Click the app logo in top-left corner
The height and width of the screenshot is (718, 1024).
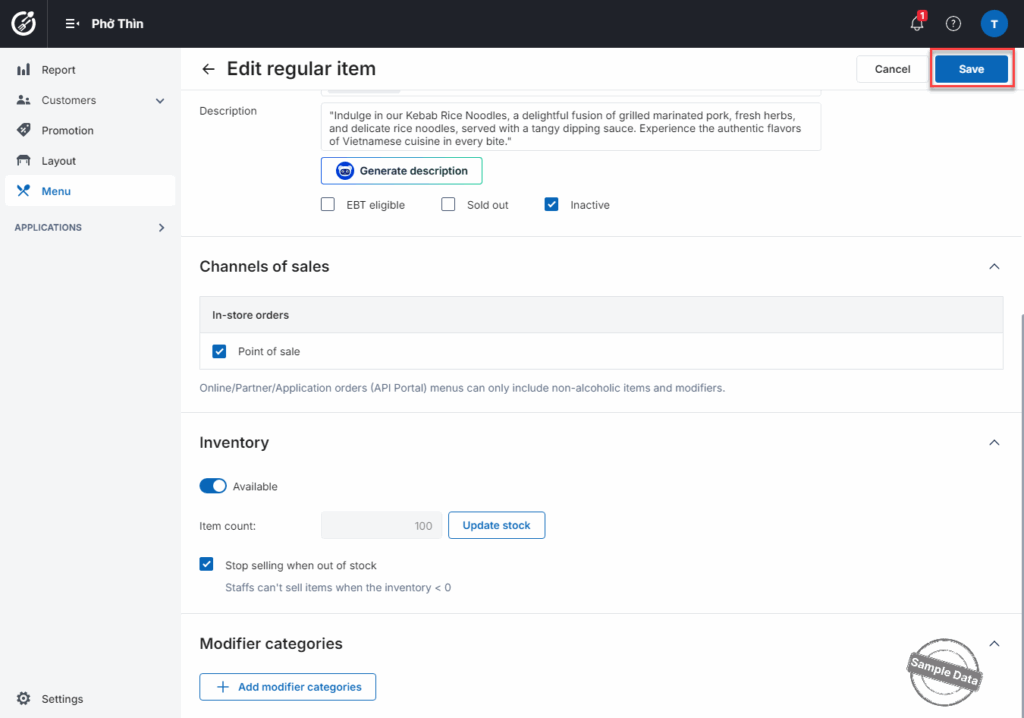pos(23,24)
